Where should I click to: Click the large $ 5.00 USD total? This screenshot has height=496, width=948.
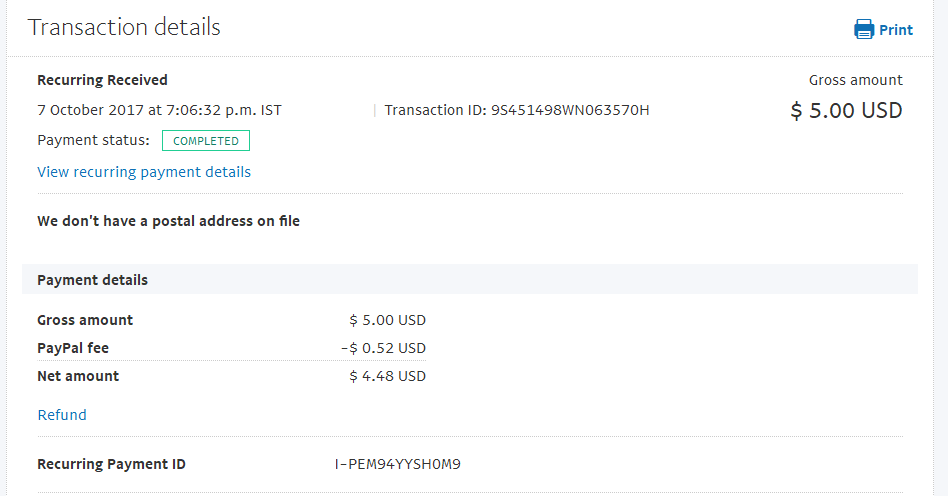pyautogui.click(x=846, y=111)
